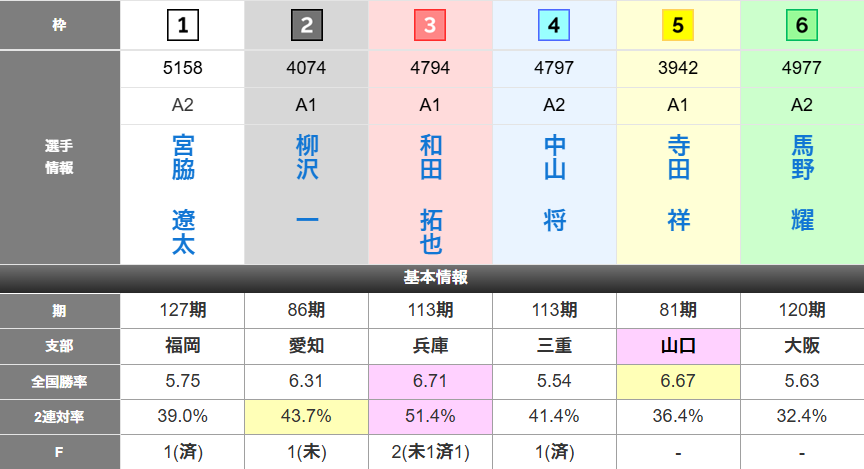
Task: Click the 基本情報 section header bar
Action: 432,277
